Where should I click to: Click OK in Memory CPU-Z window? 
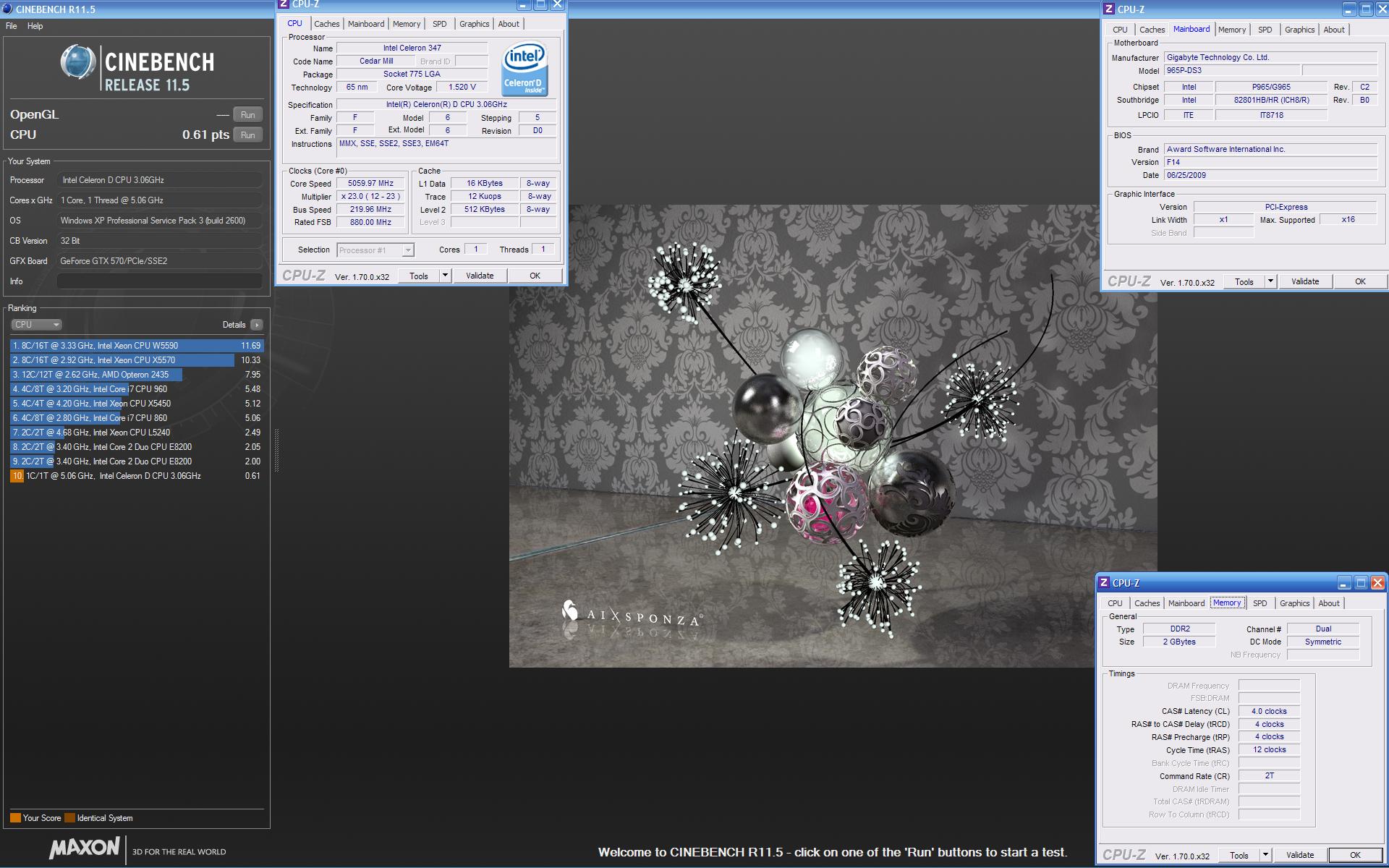(1355, 856)
